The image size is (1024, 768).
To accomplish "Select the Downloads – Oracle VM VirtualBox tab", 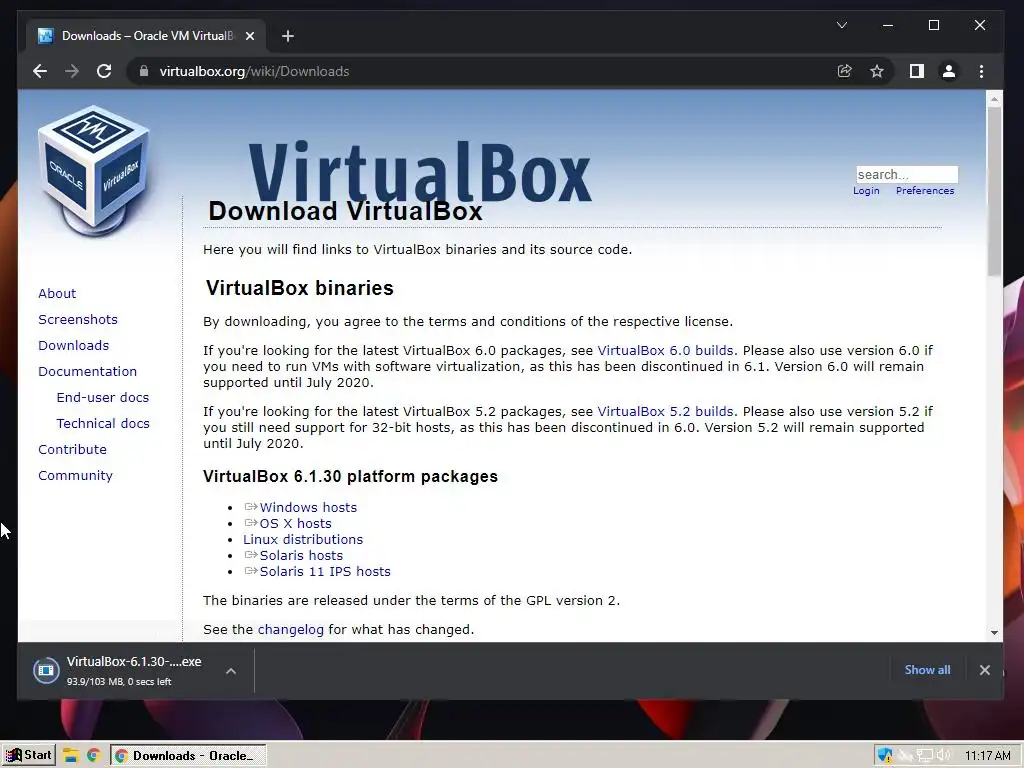I will 146,36.
